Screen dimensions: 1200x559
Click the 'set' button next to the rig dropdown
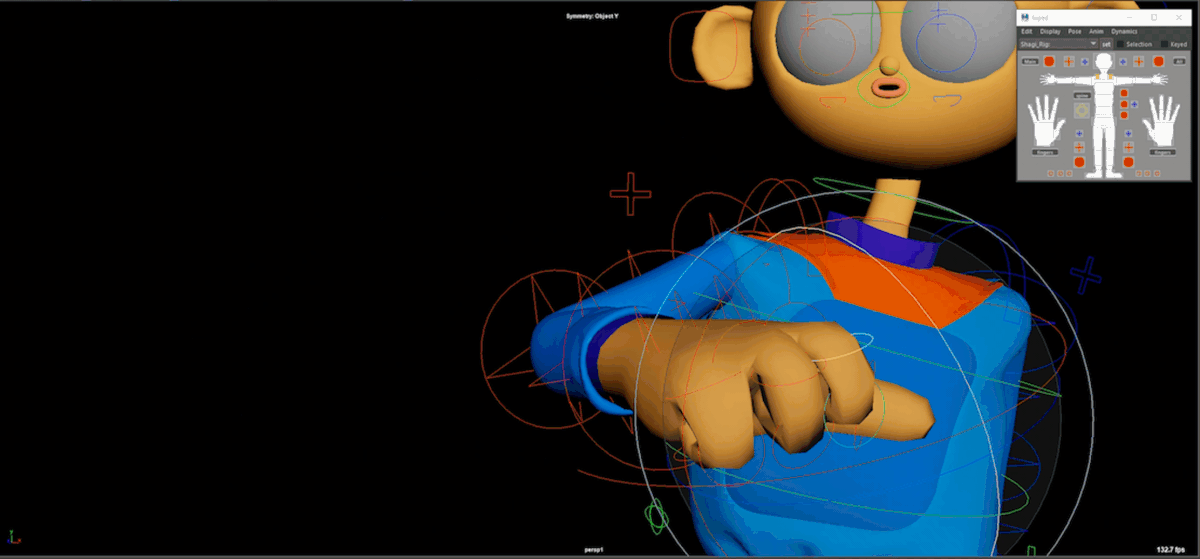tap(1106, 44)
